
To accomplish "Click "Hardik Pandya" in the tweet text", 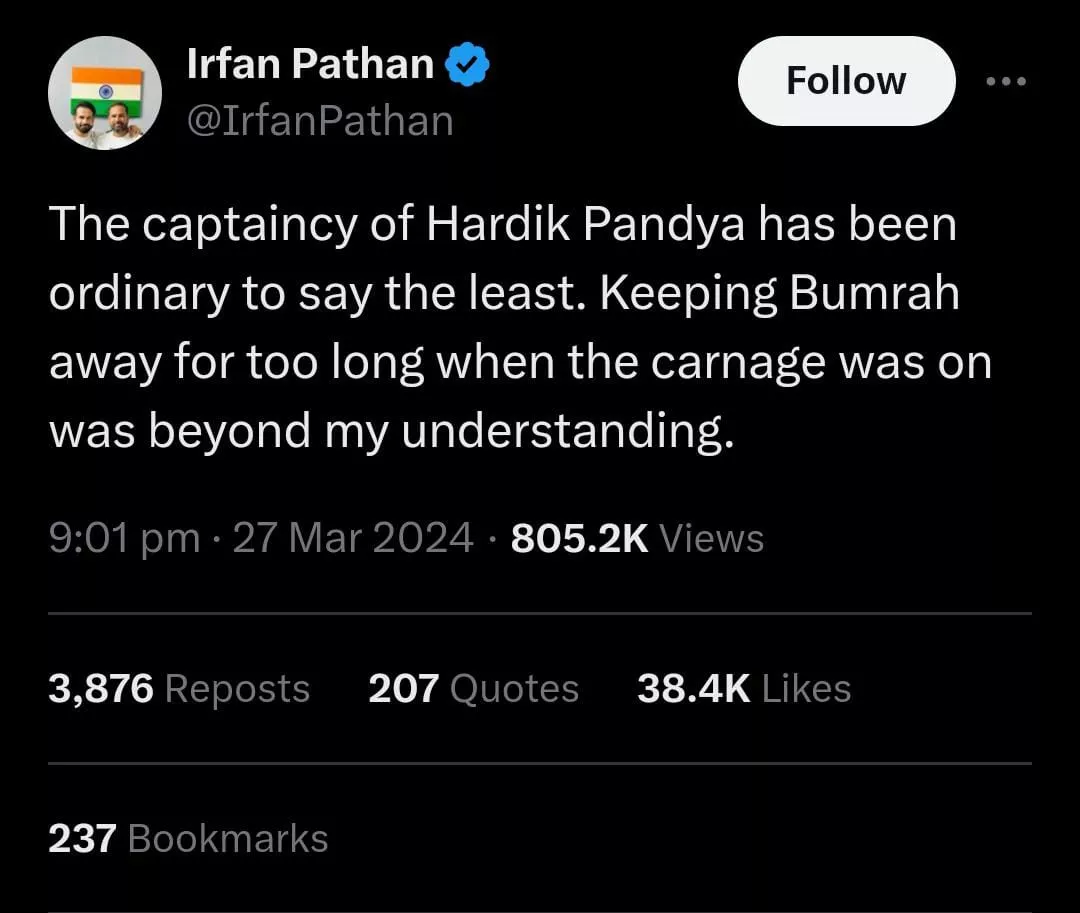I will click(x=586, y=225).
